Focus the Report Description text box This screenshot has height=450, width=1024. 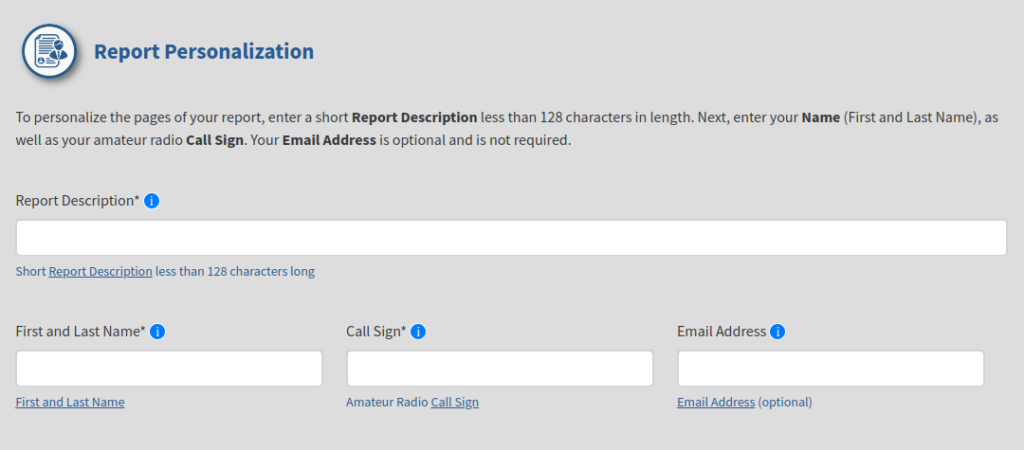pos(511,238)
